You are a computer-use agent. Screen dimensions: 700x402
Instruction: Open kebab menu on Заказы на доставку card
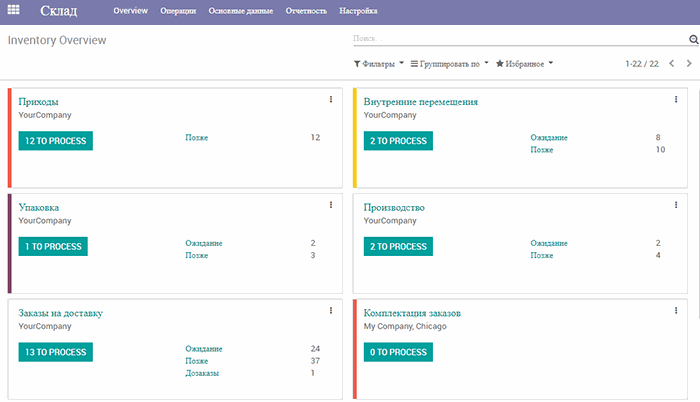[x=330, y=311]
